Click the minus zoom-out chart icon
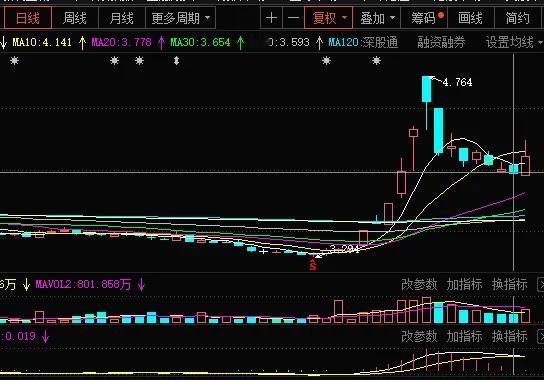This screenshot has width=544, height=380. point(294,18)
